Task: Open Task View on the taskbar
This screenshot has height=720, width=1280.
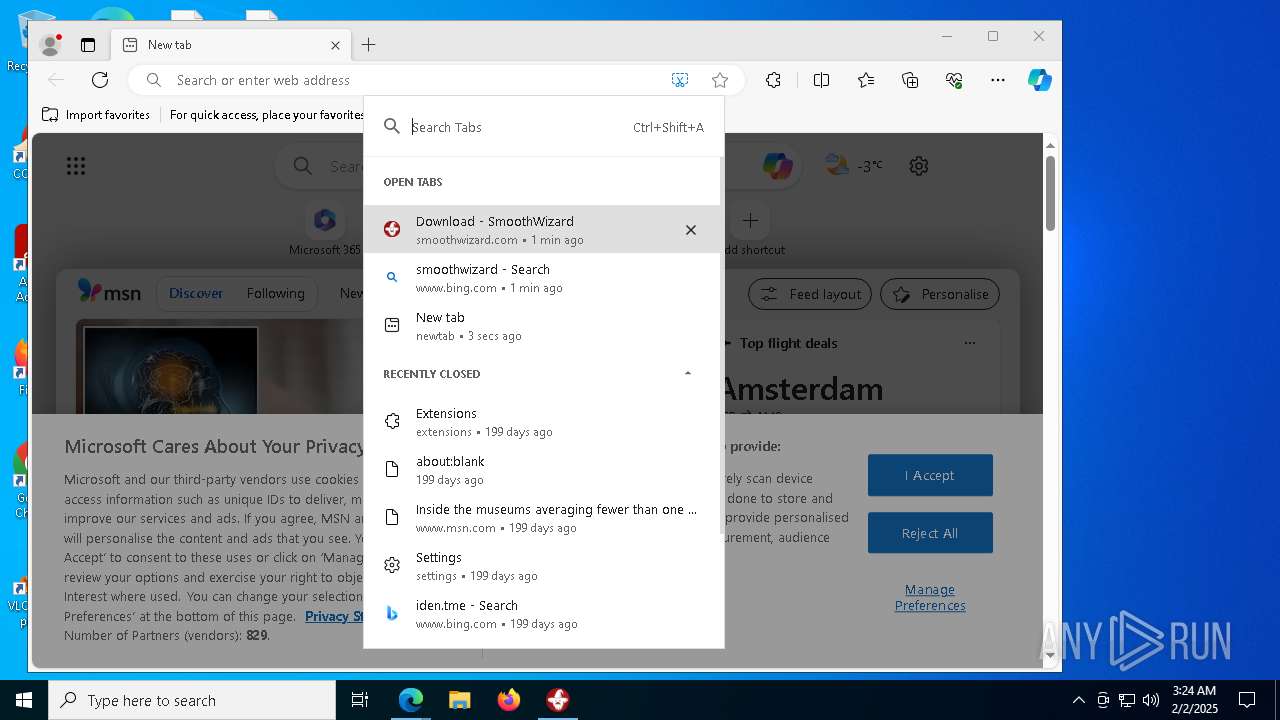Action: click(360, 700)
